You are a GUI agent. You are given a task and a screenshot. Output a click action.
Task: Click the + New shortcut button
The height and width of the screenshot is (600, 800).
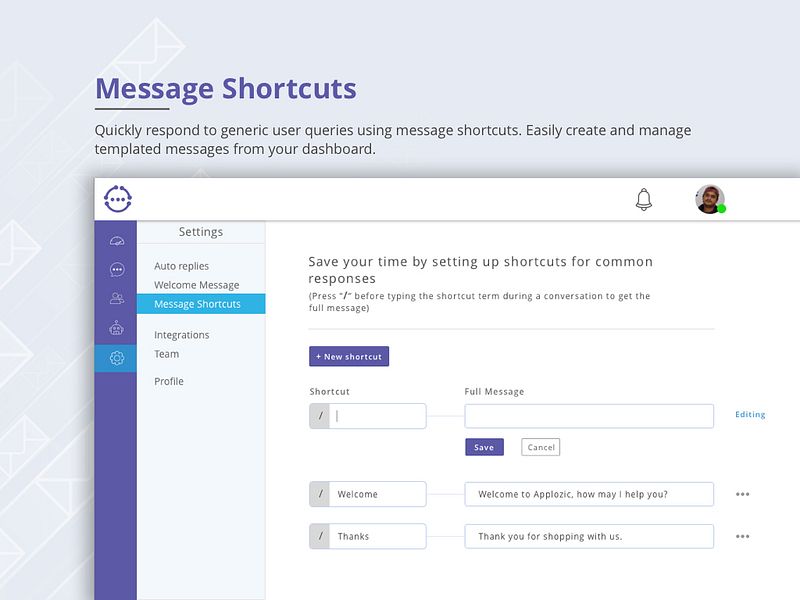[x=349, y=357]
